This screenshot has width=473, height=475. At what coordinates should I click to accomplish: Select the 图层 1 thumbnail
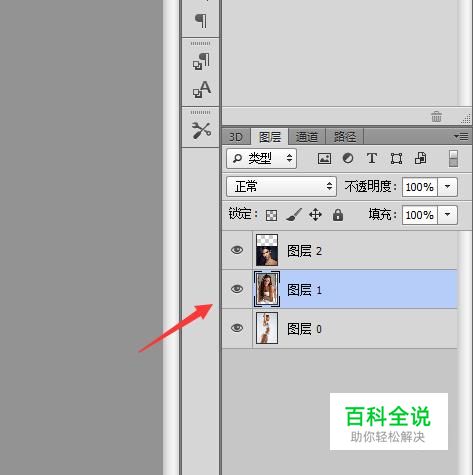[267, 289]
